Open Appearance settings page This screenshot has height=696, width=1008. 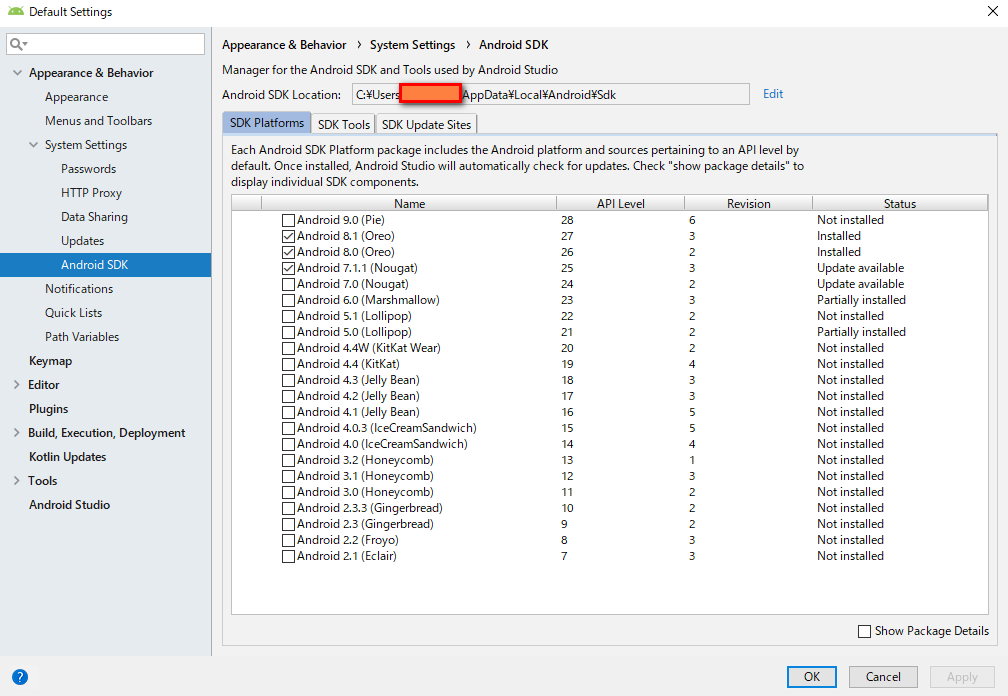pyautogui.click(x=76, y=97)
